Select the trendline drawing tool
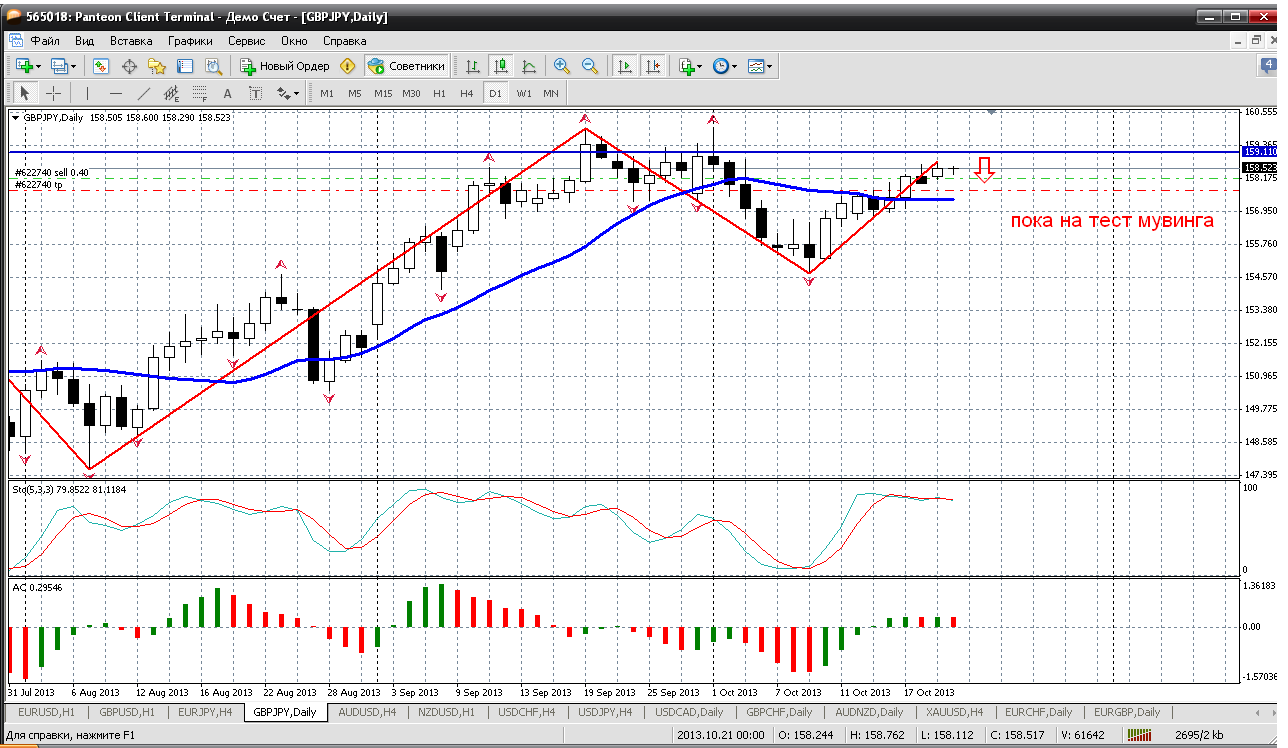The image size is (1288, 748). click(143, 93)
